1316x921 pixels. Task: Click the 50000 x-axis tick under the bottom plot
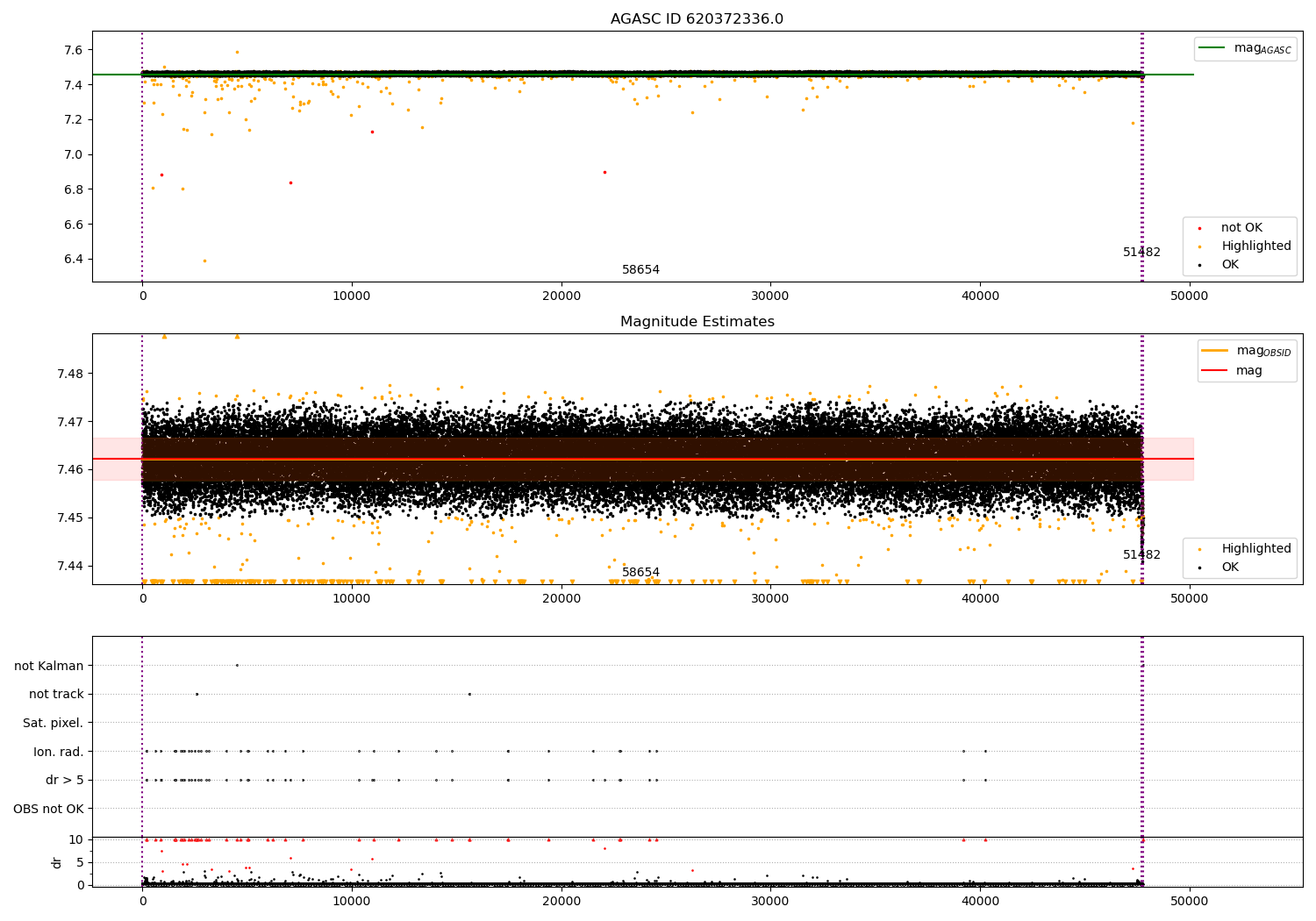[x=1190, y=901]
